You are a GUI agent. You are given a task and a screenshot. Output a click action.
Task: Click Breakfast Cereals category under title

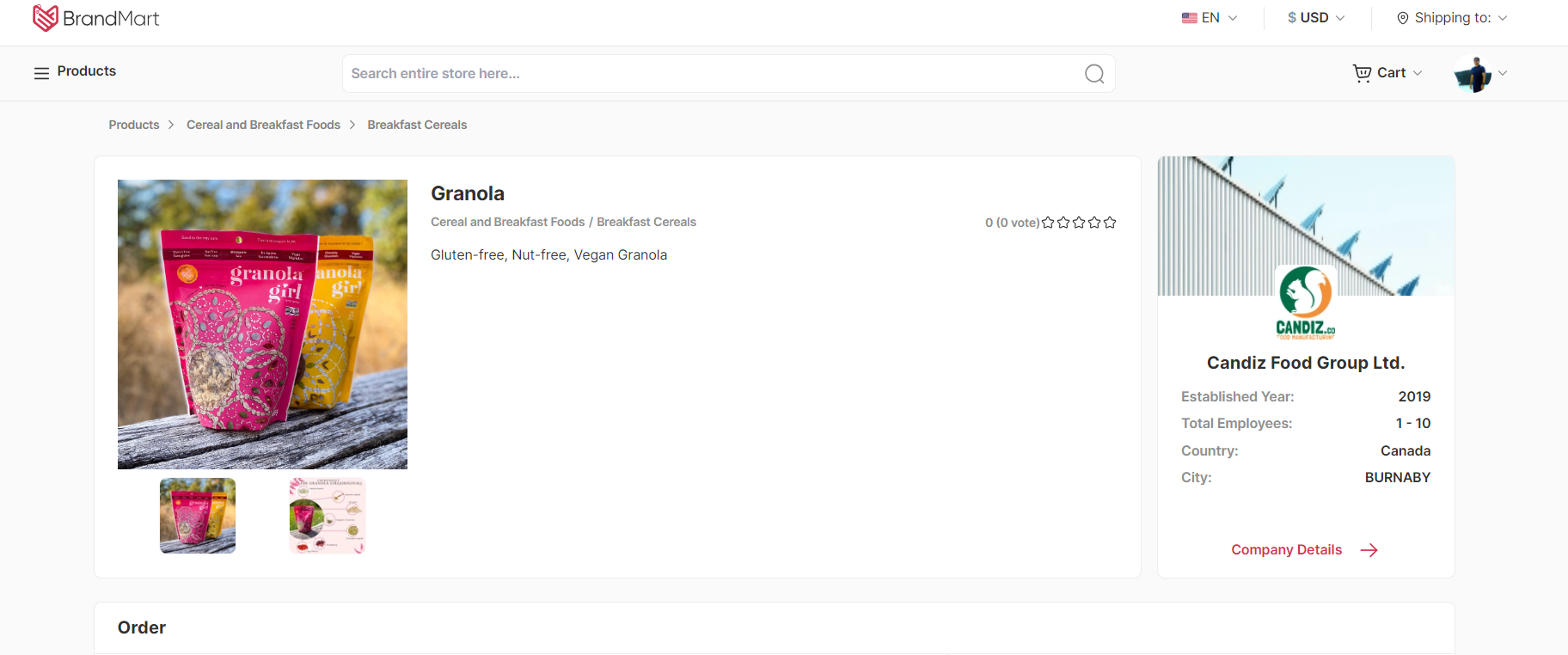[x=646, y=222]
